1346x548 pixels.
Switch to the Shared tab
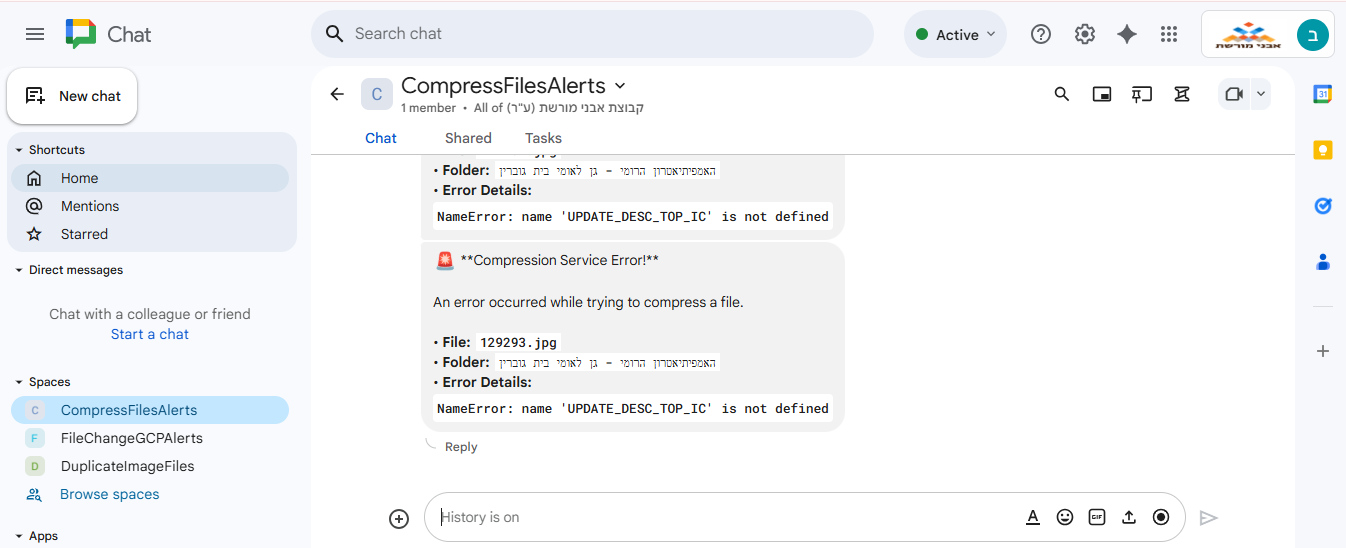pyautogui.click(x=468, y=138)
